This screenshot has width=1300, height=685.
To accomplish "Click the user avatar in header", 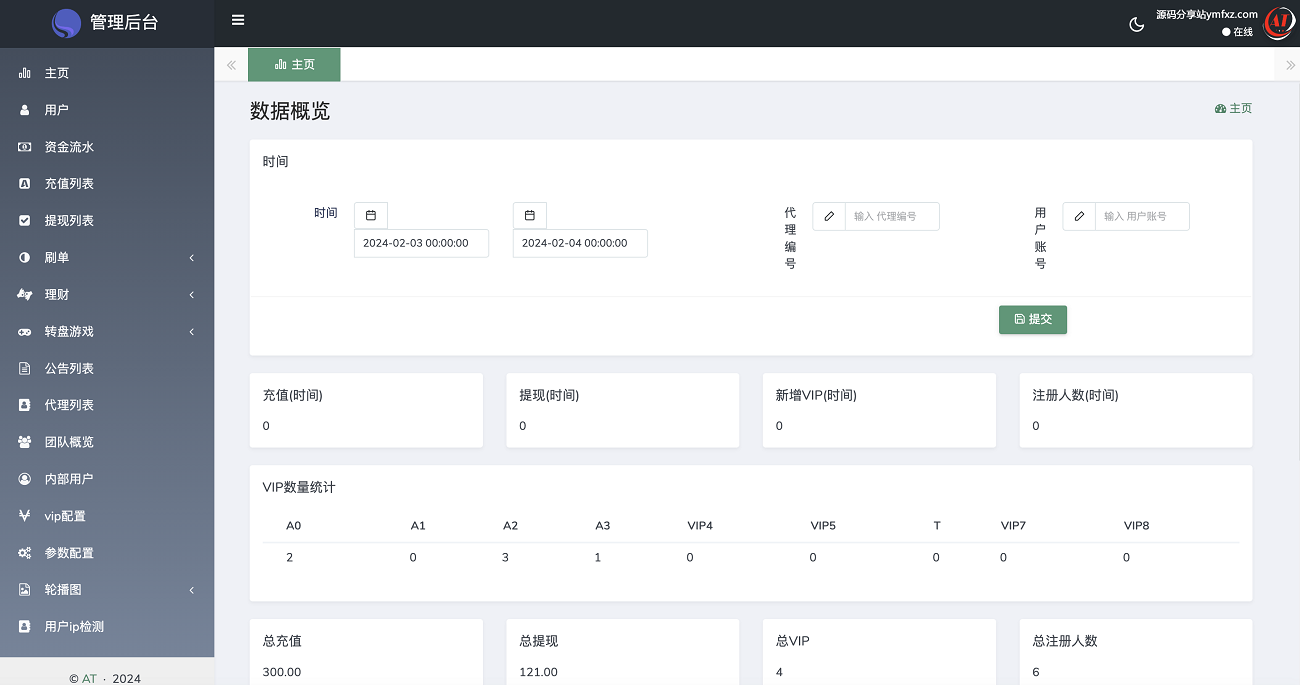I will click(1278, 23).
